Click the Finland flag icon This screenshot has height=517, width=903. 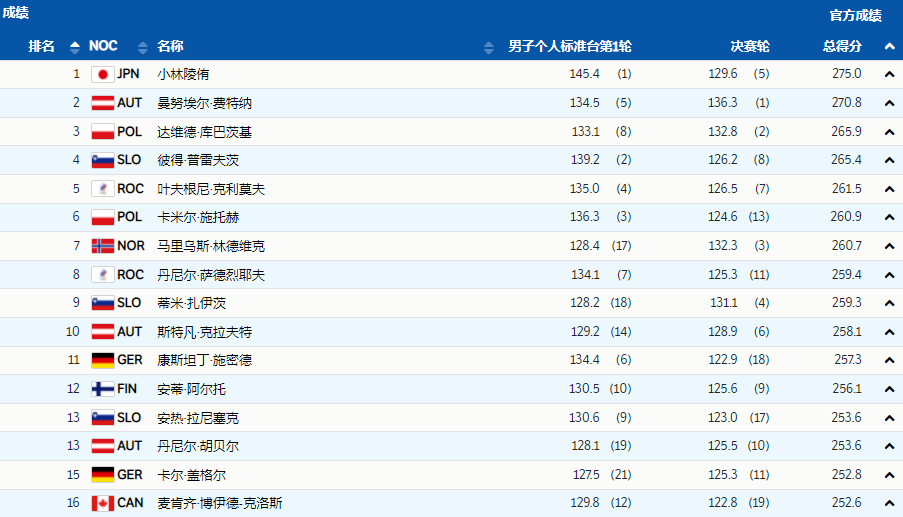[x=103, y=389]
